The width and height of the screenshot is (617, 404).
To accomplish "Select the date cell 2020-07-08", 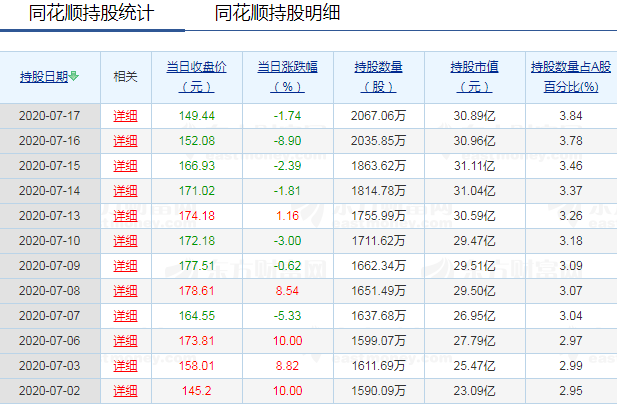I will (50, 291).
